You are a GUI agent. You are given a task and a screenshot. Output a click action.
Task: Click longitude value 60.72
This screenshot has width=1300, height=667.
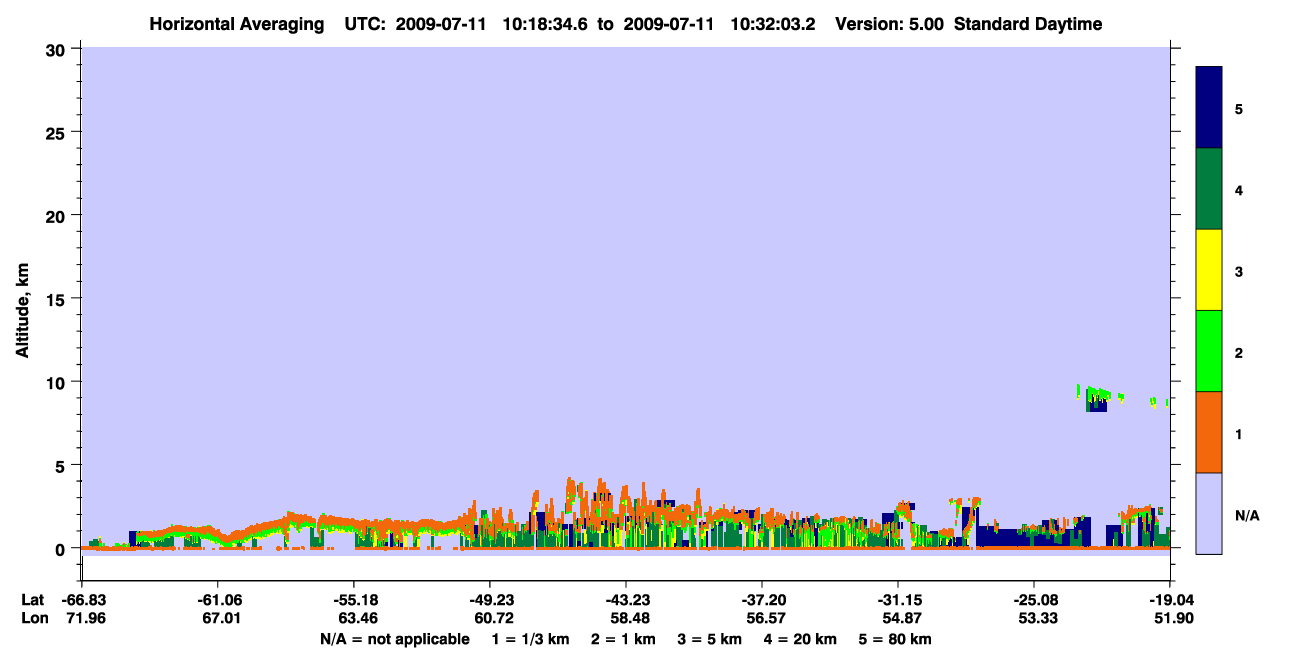pos(492,618)
